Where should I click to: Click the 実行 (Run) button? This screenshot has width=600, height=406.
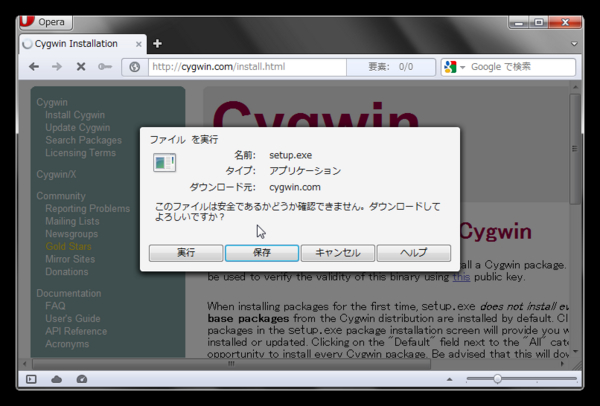(186, 253)
